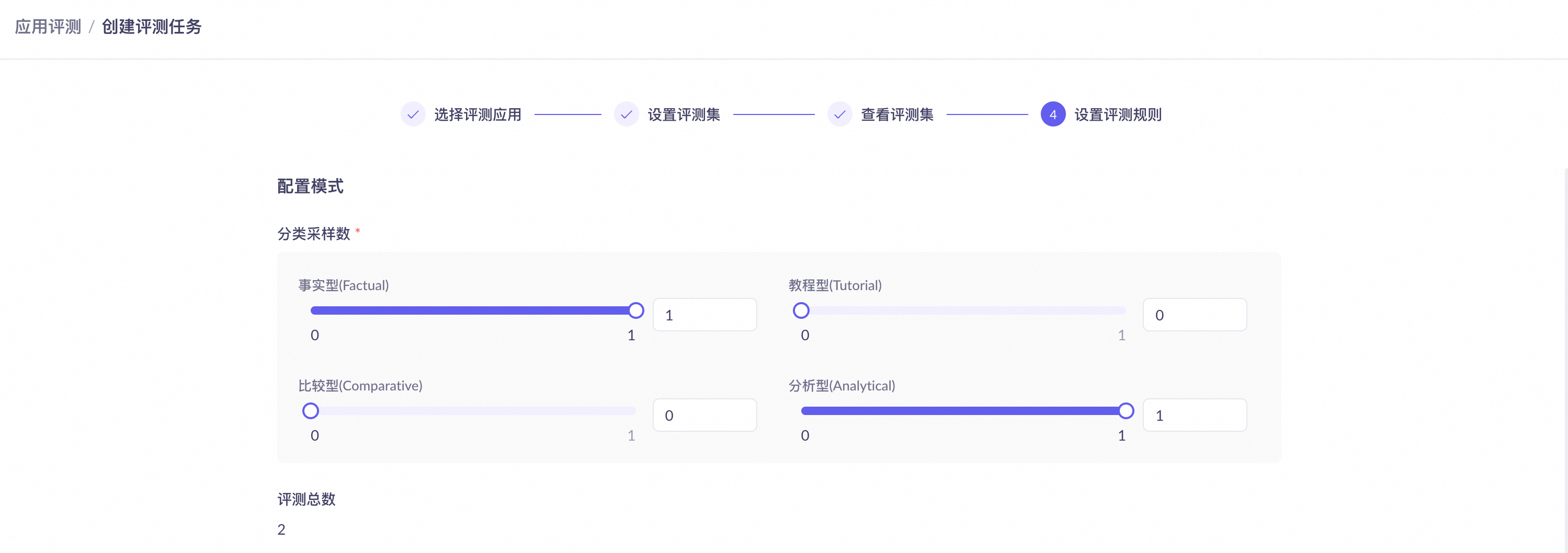The height and width of the screenshot is (553, 1568).
Task: Click the max mark 1 under Comparative slider
Action: coord(631,435)
